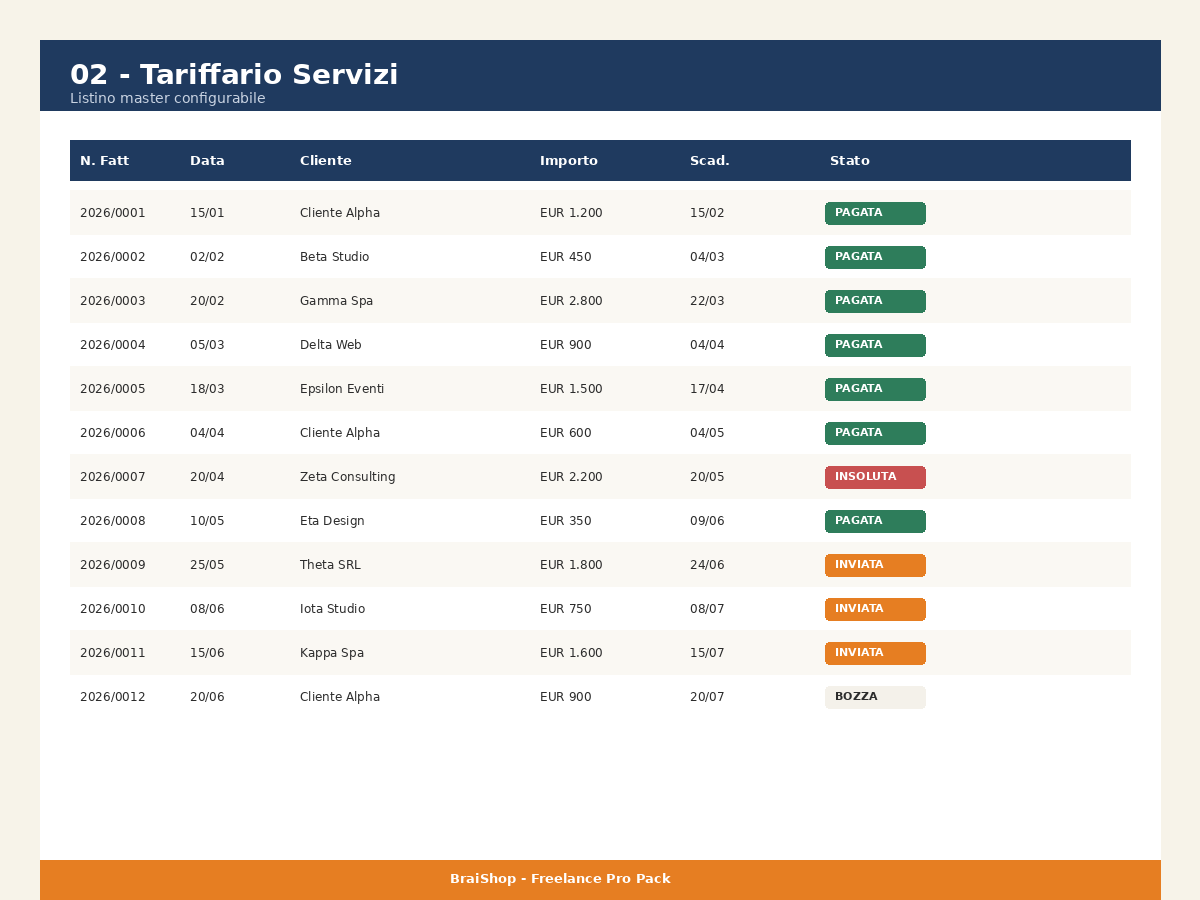
Task: Click client 'Kappa Spa'
Action: [x=332, y=653]
